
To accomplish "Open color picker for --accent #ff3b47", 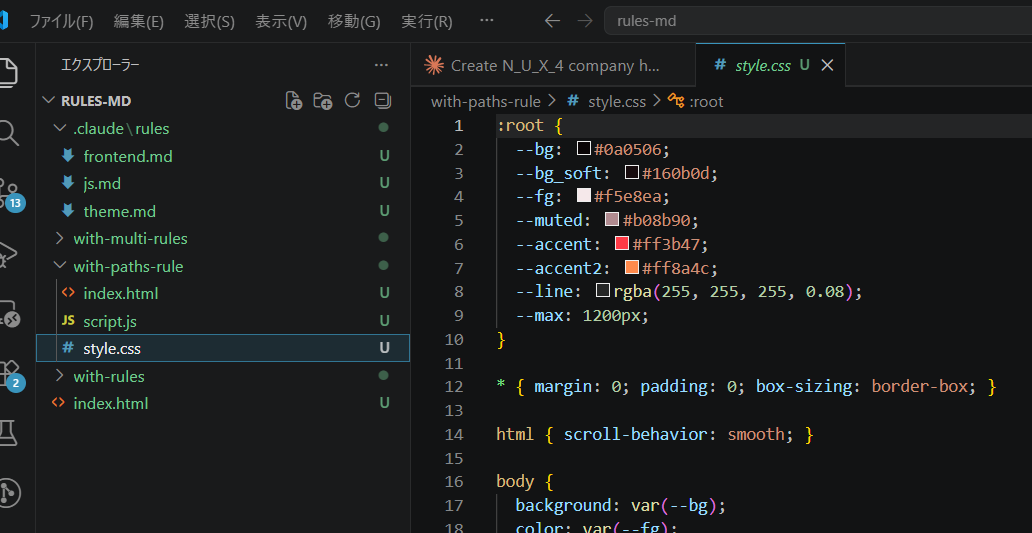I will (x=621, y=244).
